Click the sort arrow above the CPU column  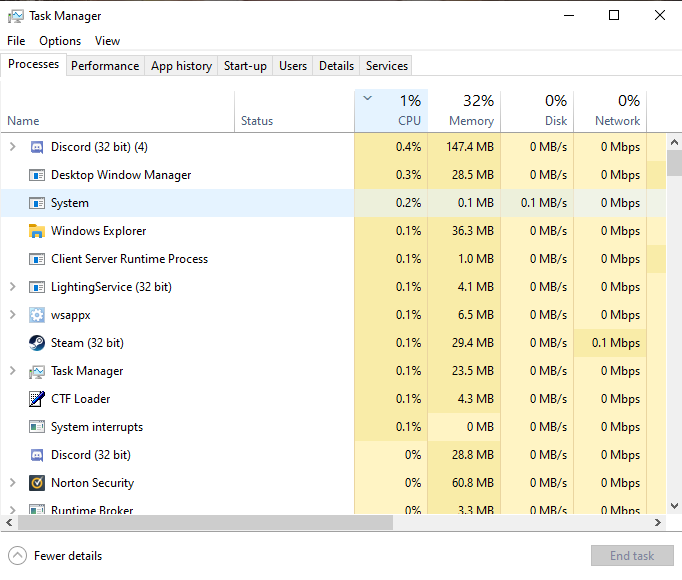click(x=368, y=98)
